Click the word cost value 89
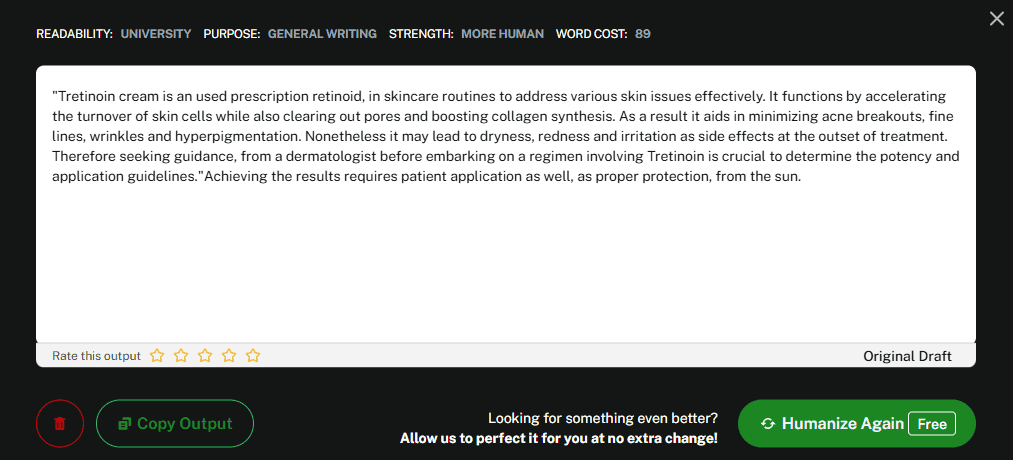 click(x=643, y=34)
